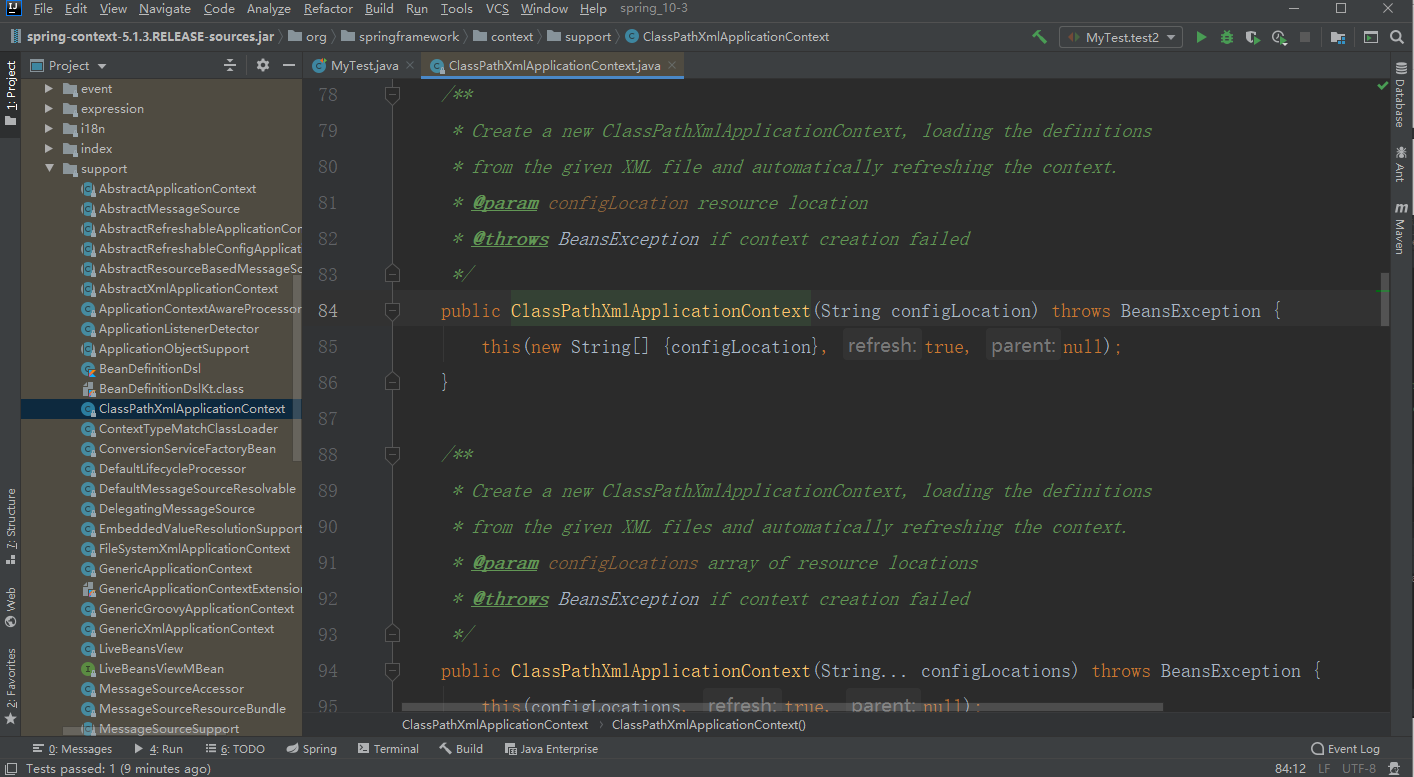Screen dimensions: 1414x777
Task: Click the grey Stop square icon
Action: tap(1305, 37)
